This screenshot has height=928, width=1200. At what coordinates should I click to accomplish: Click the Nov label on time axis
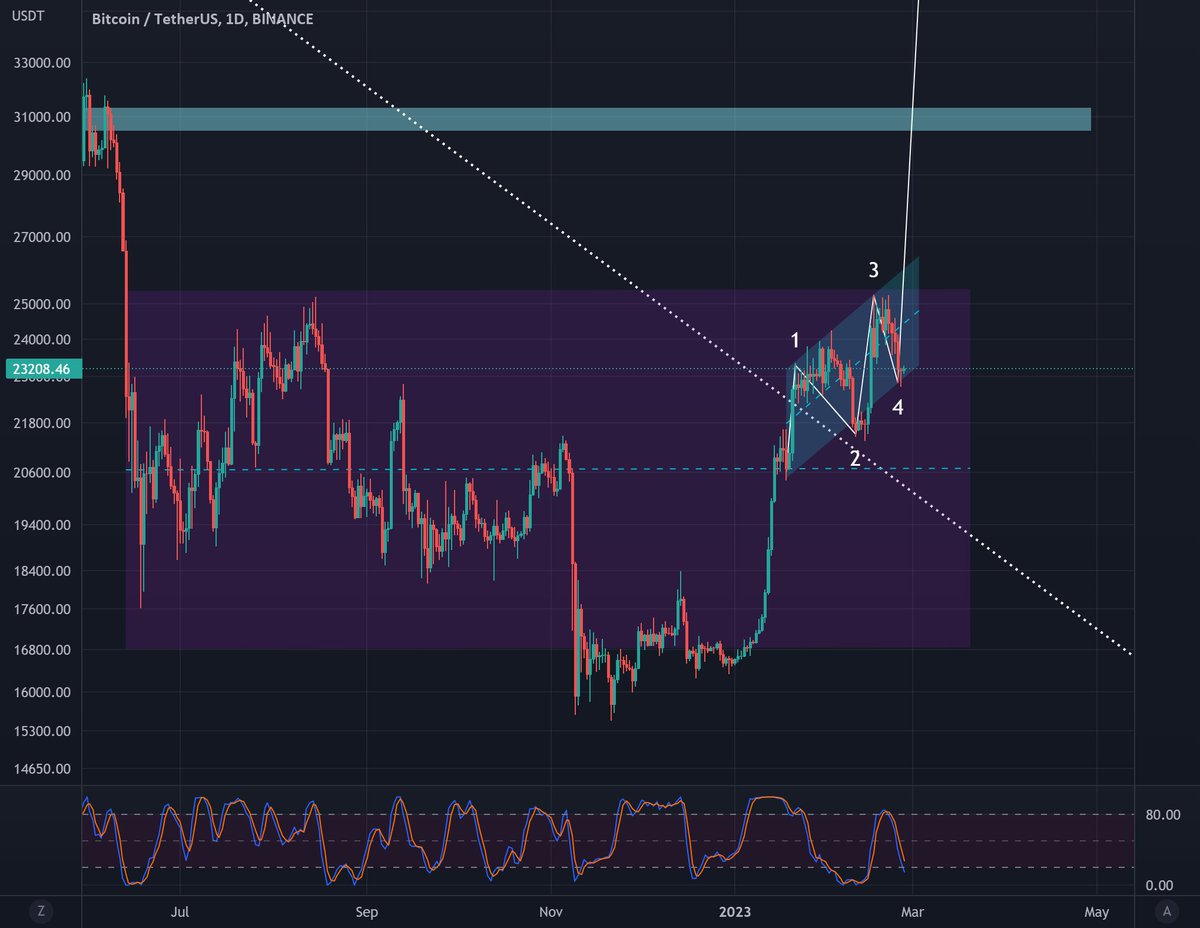tap(550, 912)
